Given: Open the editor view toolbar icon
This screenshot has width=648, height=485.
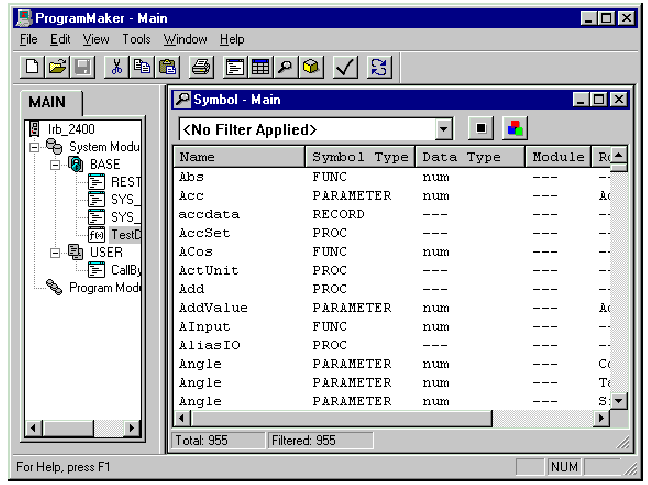Looking at the screenshot, I should click(x=235, y=67).
